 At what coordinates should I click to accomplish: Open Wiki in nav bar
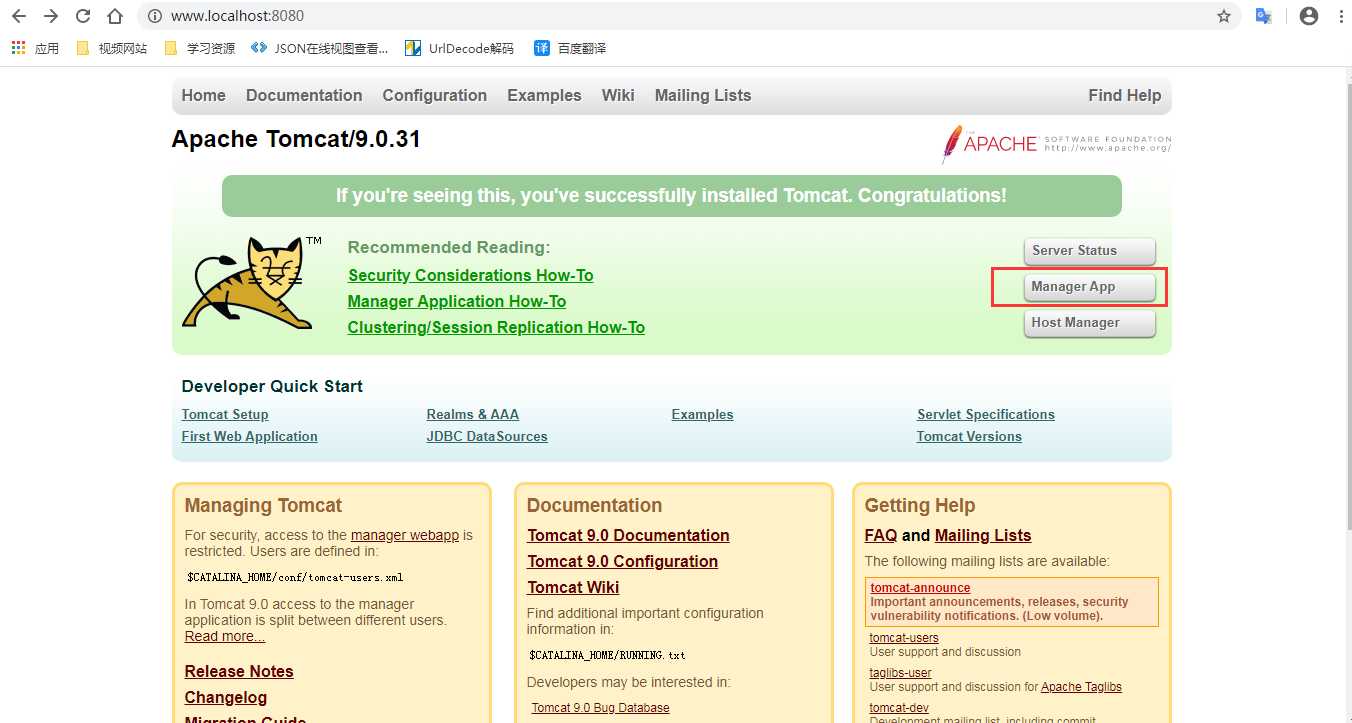tap(618, 95)
